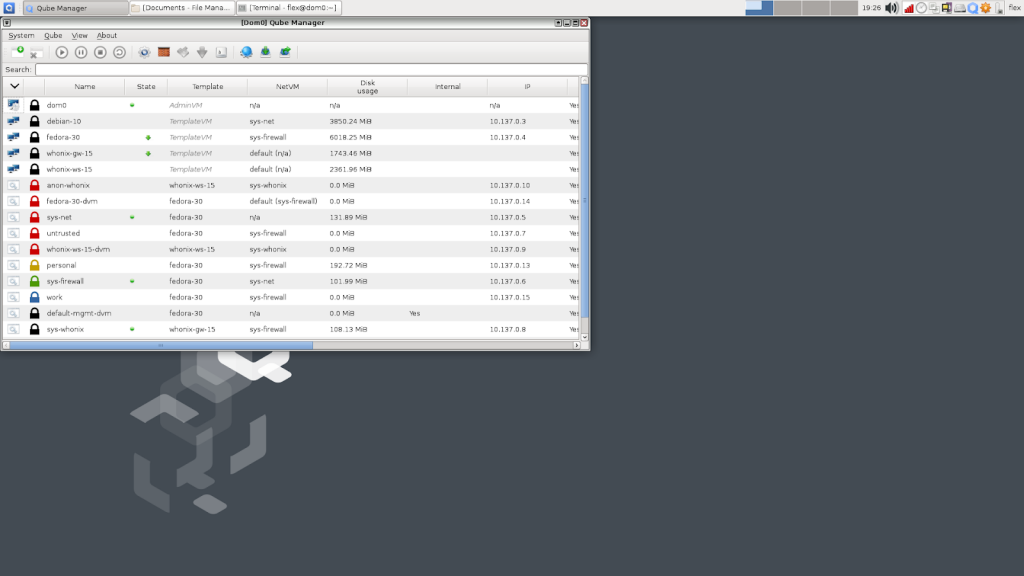This screenshot has width=1024, height=576.
Task: Click the disk usage cell 6018.25 MiB
Action: pos(351,137)
